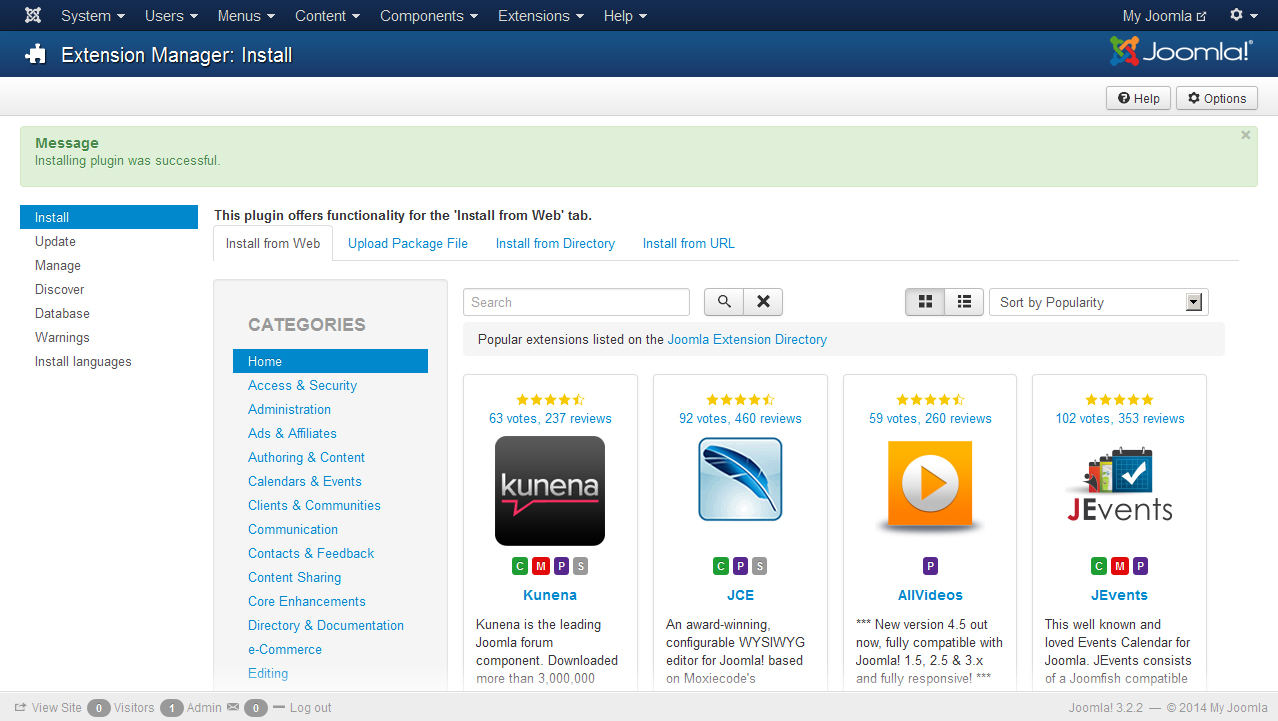Go to Manage in the sidebar

pyautogui.click(x=109, y=265)
